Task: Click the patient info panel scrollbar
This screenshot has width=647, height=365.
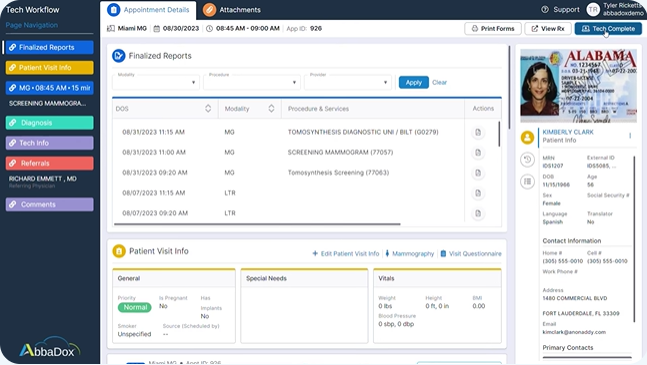Action: point(634,239)
